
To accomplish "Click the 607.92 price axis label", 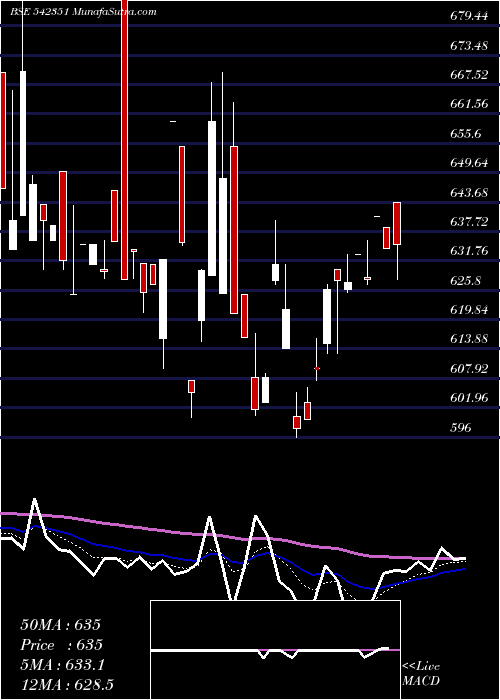I will click(x=469, y=369).
